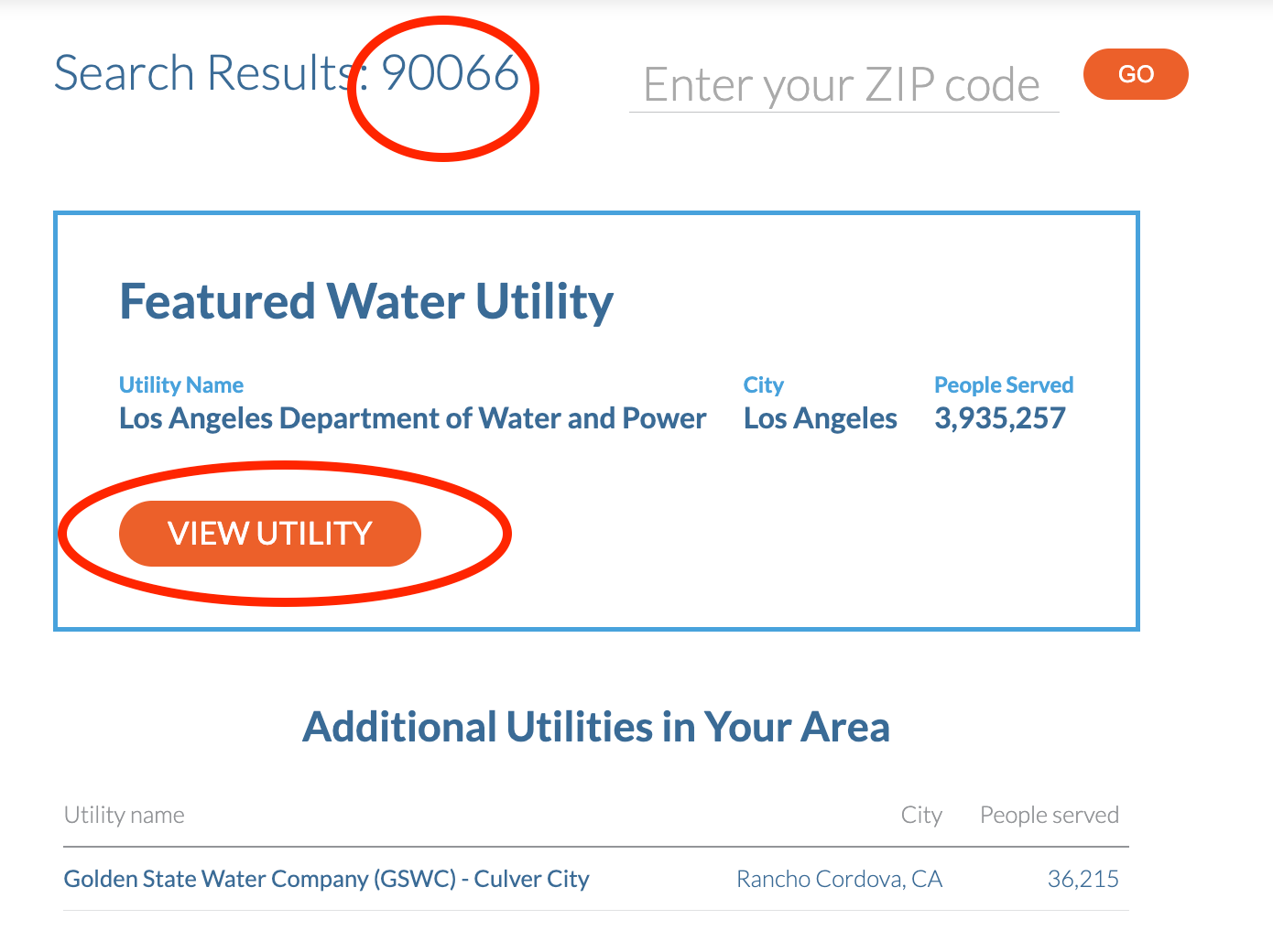Viewport: 1273px width, 952px height.
Task: Click the 36,215 people served cell
Action: click(1083, 879)
